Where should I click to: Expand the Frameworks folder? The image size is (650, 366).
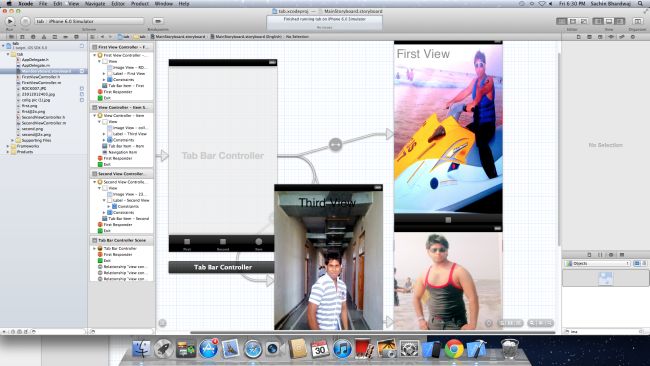coord(8,146)
